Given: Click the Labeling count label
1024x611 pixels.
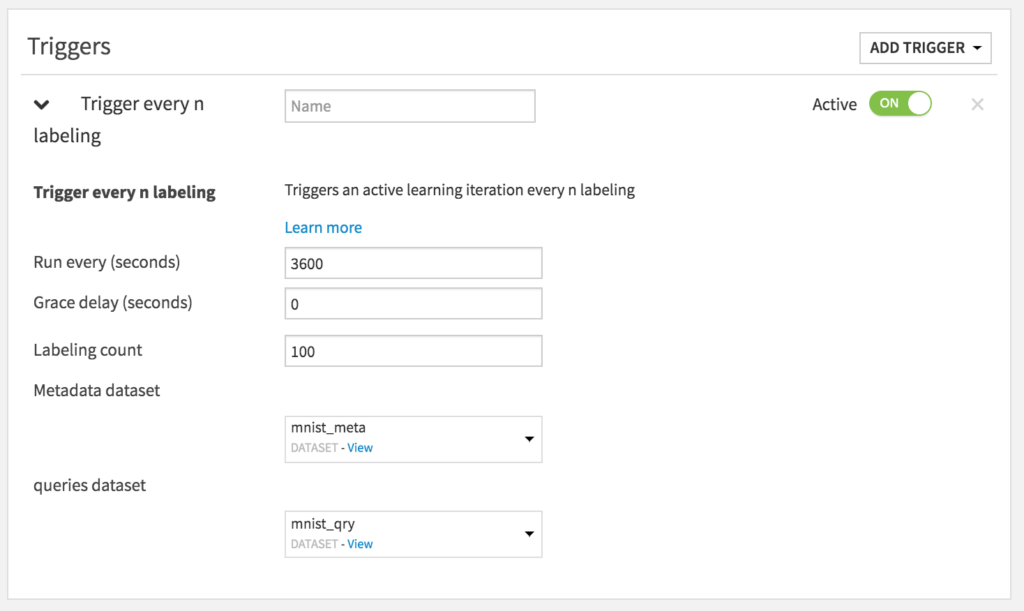Looking at the screenshot, I should 88,350.
